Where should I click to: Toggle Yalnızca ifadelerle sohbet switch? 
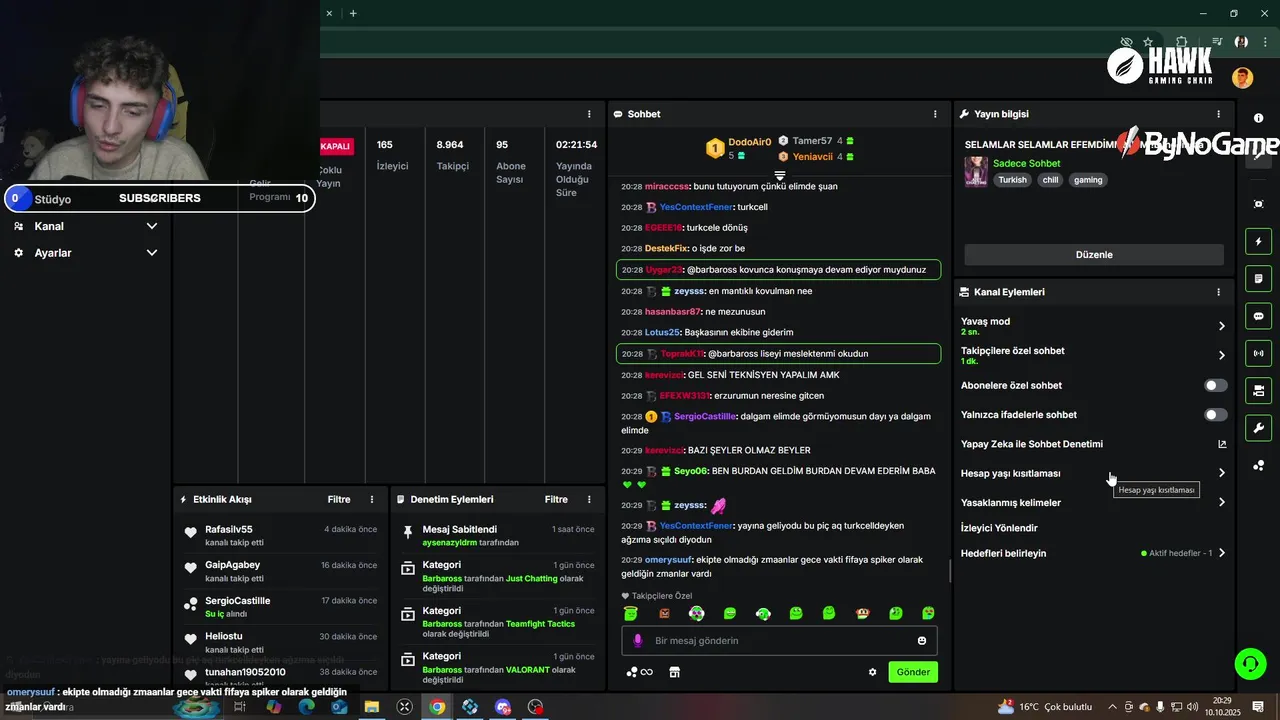[x=1215, y=415]
